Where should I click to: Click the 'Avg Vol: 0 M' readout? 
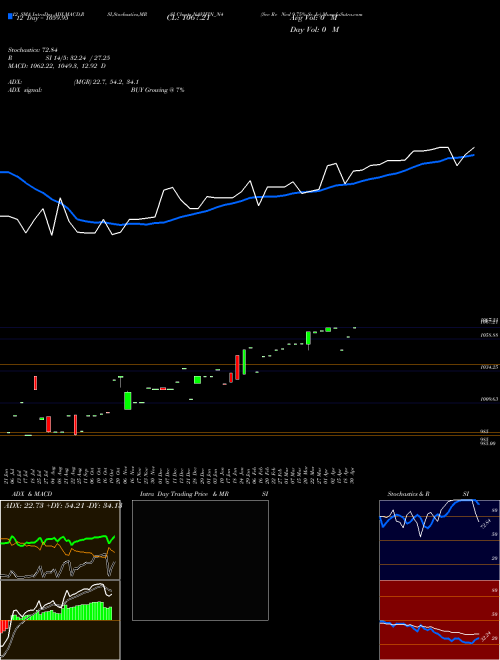313,19
